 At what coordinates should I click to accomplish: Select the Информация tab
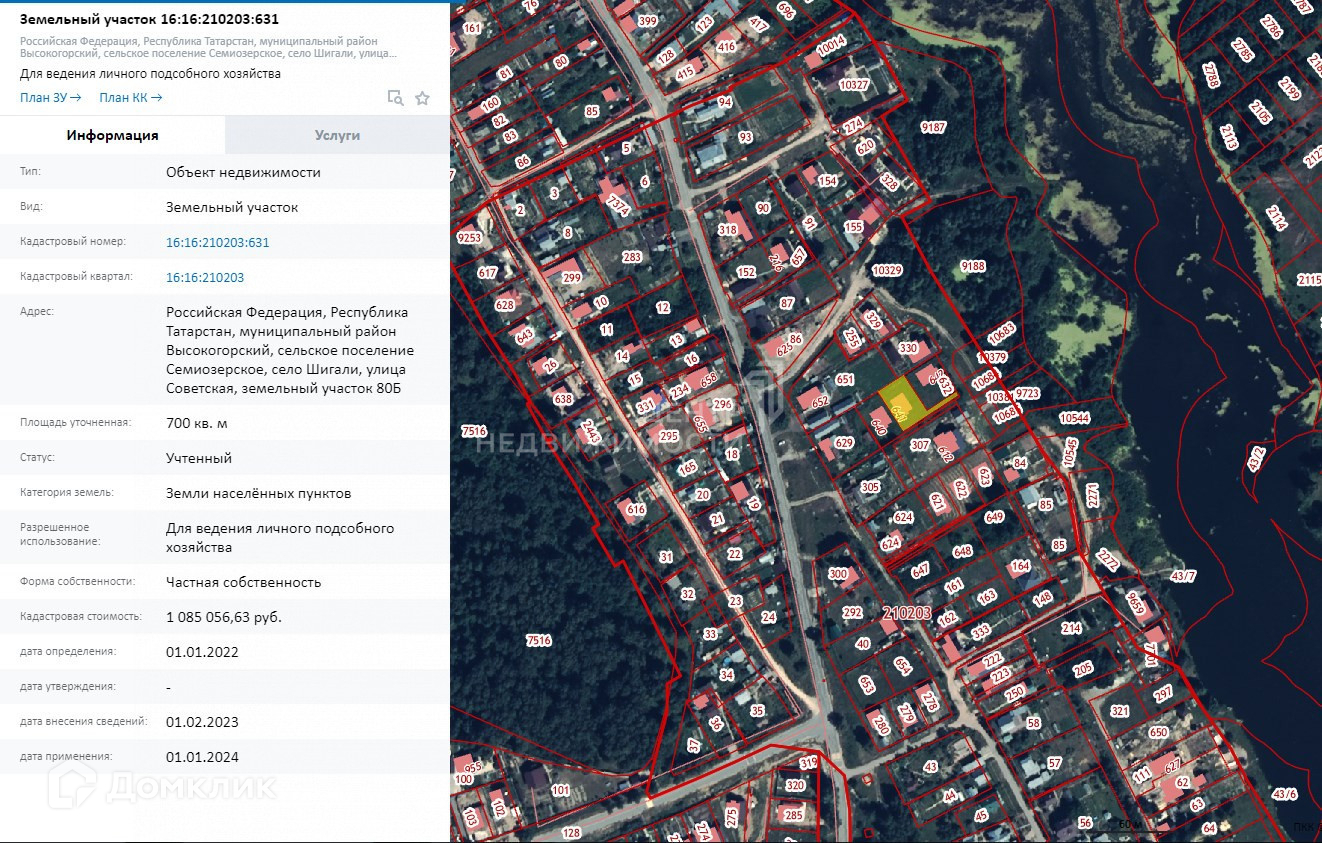[112, 135]
